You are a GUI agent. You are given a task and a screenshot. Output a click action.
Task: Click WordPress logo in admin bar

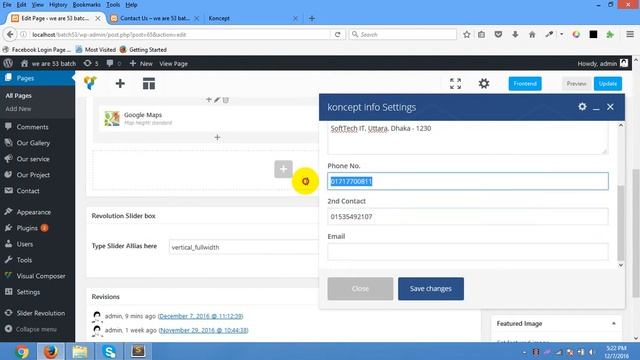pos(8,63)
